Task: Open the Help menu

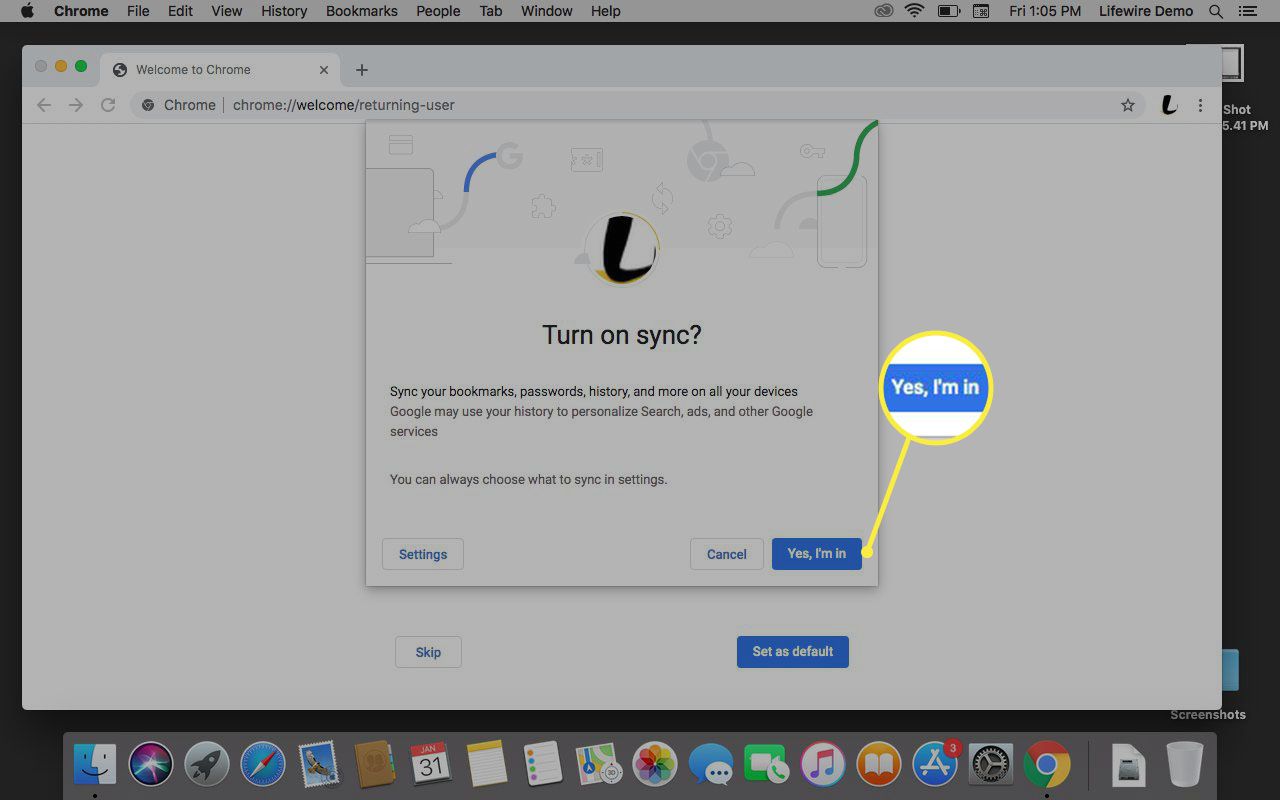Action: click(x=606, y=11)
